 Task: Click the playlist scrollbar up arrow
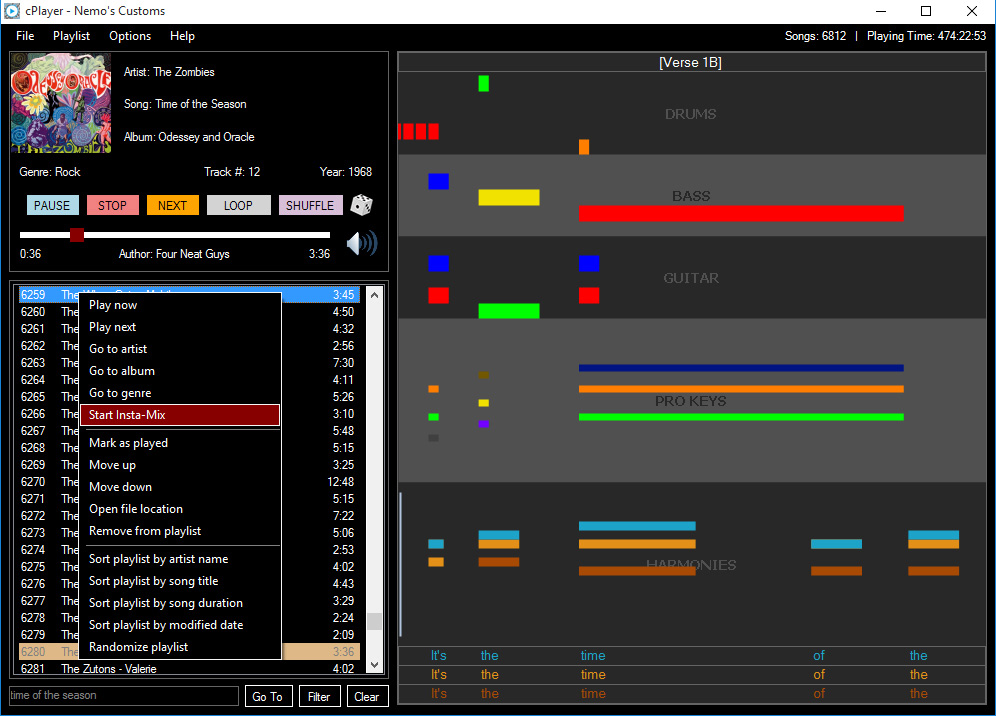tap(375, 295)
